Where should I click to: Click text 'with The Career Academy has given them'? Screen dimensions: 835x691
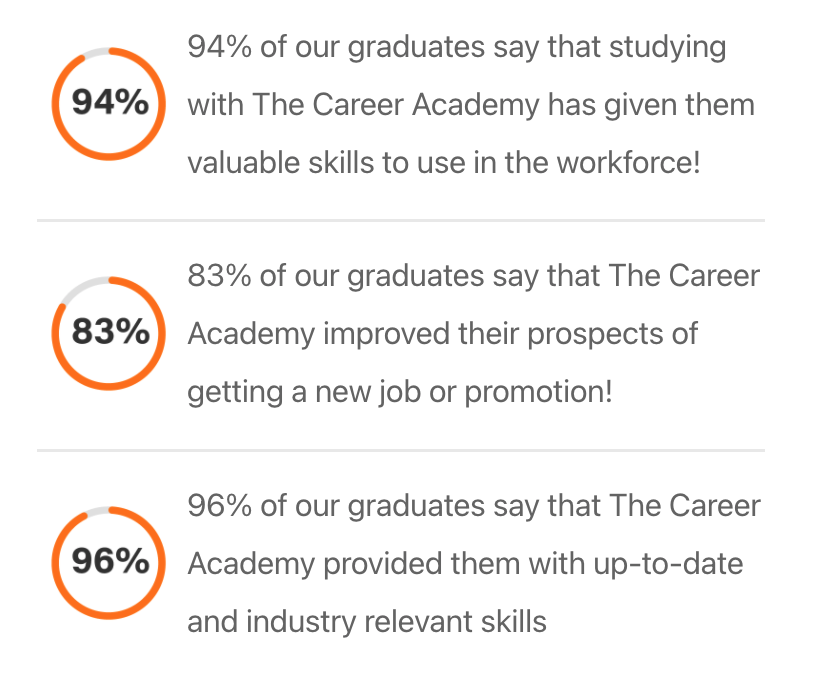pos(471,104)
